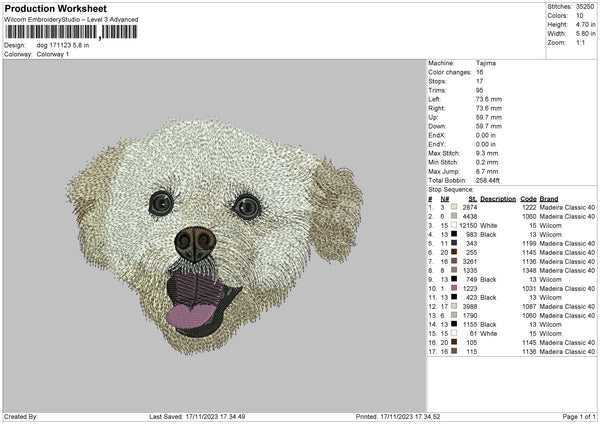Select the dark navy swatch at stop 5
Viewport: 600px width, 424px height.
[453, 243]
